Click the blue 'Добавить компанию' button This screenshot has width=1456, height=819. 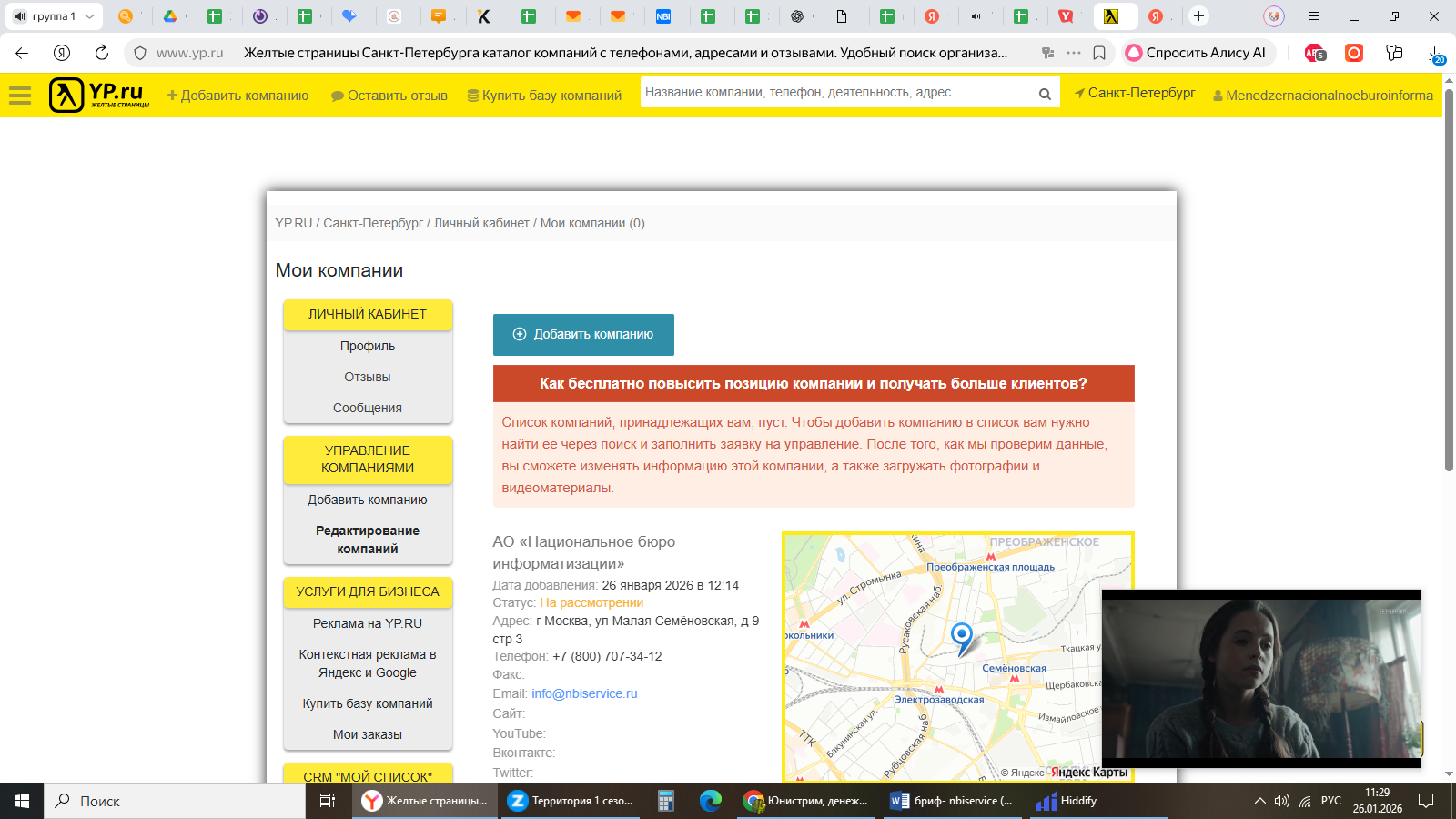click(x=583, y=334)
